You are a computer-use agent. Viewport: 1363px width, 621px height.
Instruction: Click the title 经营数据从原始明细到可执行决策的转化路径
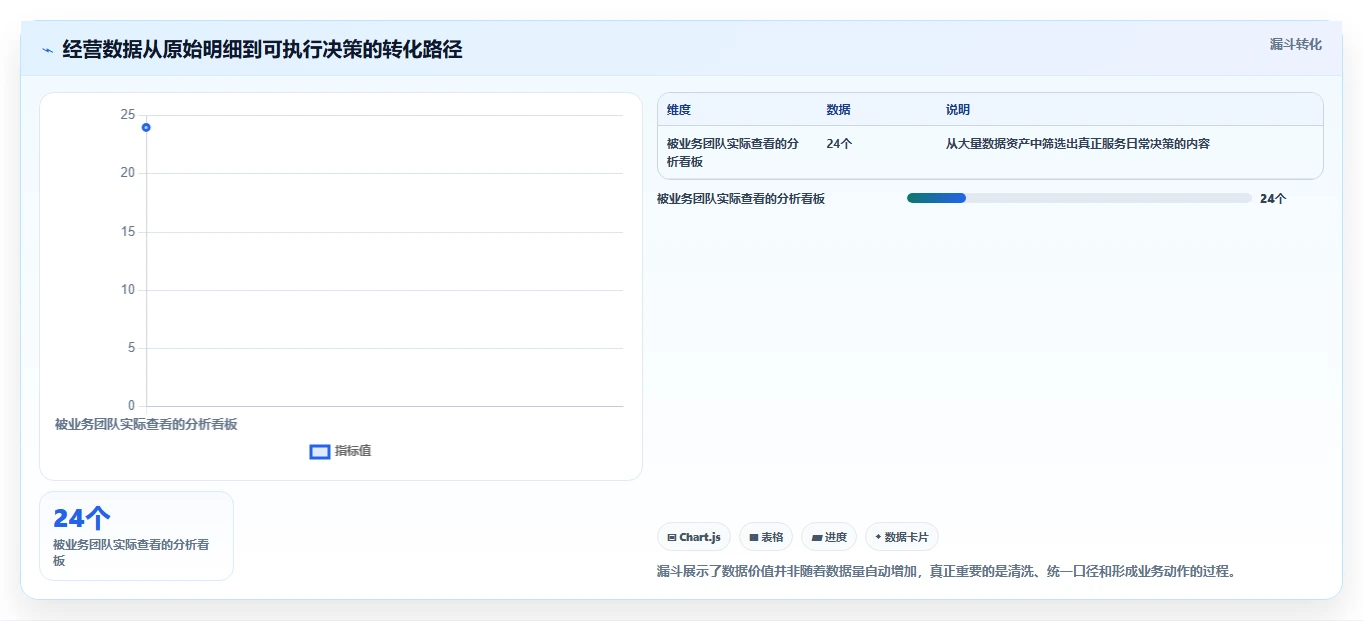[262, 50]
